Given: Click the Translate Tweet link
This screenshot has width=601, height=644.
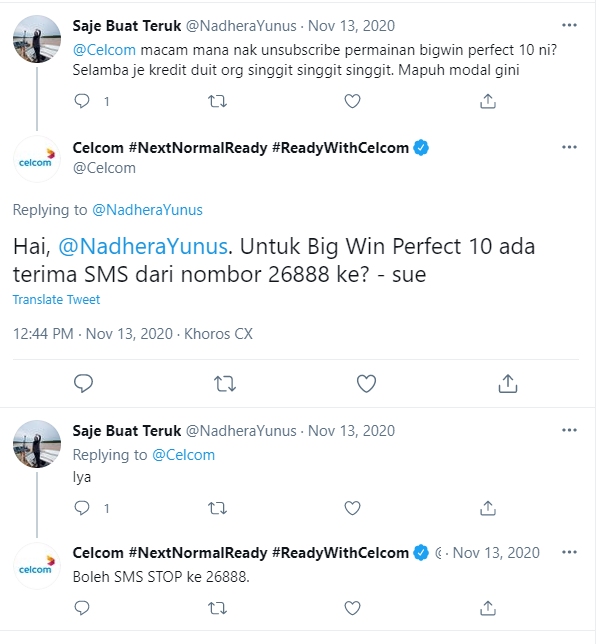Looking at the screenshot, I should coord(56,300).
